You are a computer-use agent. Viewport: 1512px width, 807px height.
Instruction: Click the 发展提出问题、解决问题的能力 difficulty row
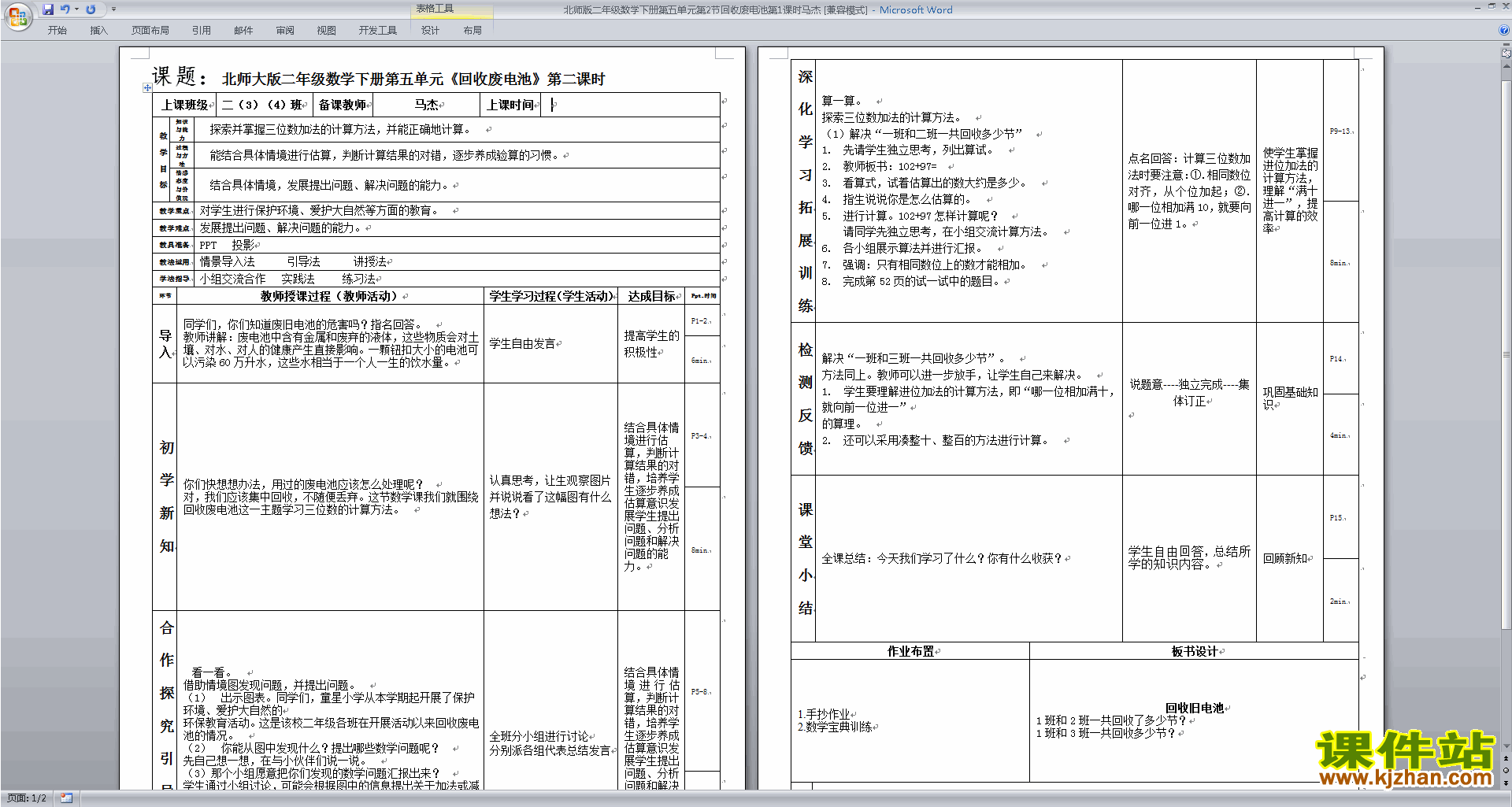coord(456,228)
